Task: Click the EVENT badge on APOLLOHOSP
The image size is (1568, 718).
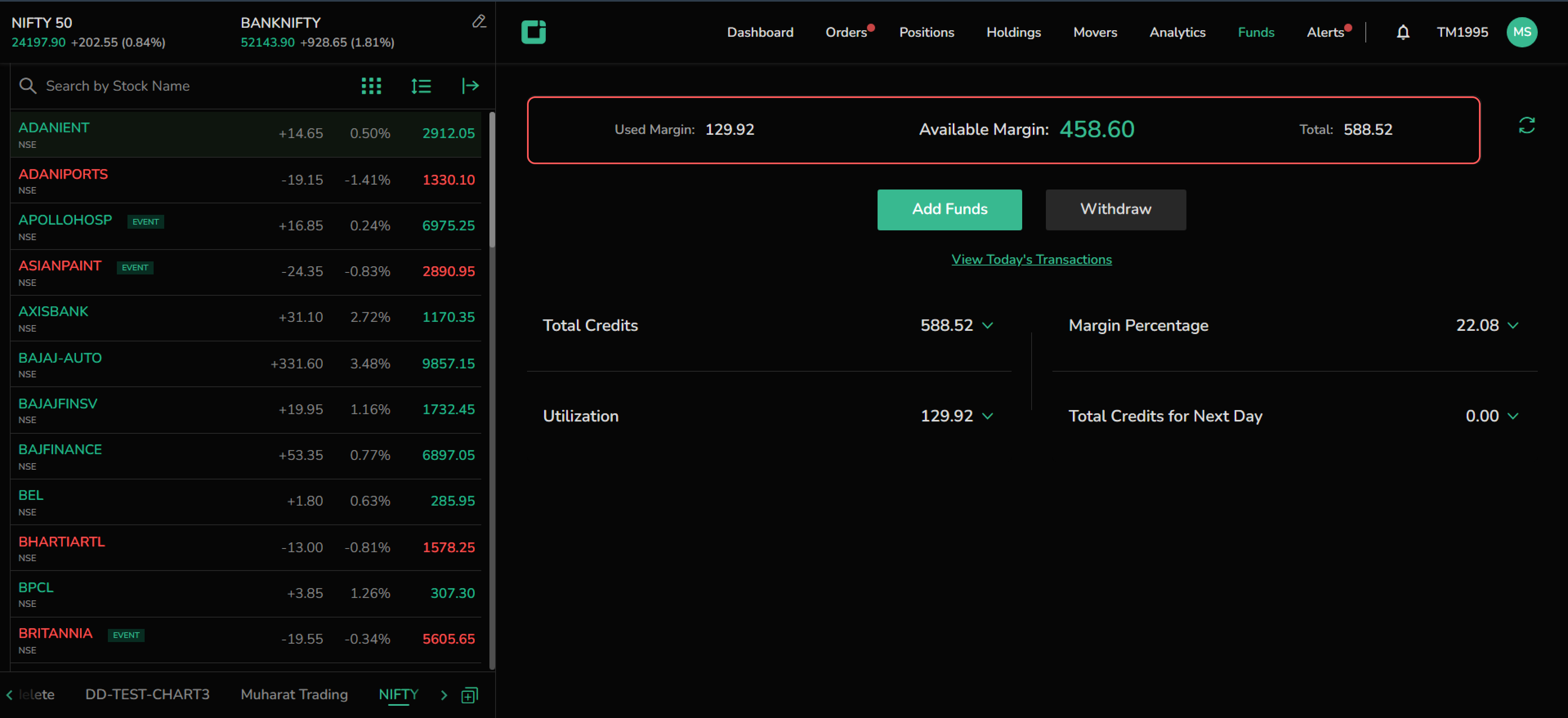Action: (x=145, y=221)
